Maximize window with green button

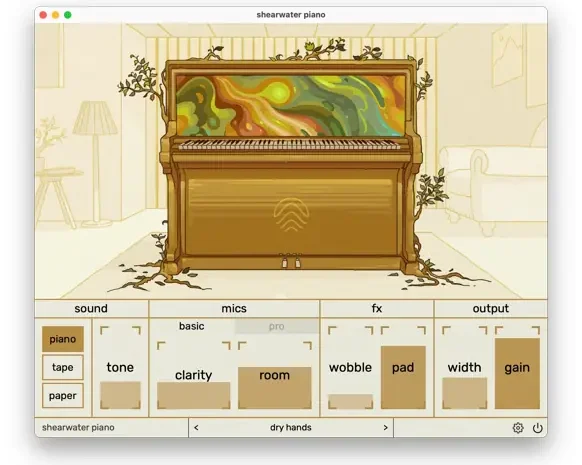point(68,15)
